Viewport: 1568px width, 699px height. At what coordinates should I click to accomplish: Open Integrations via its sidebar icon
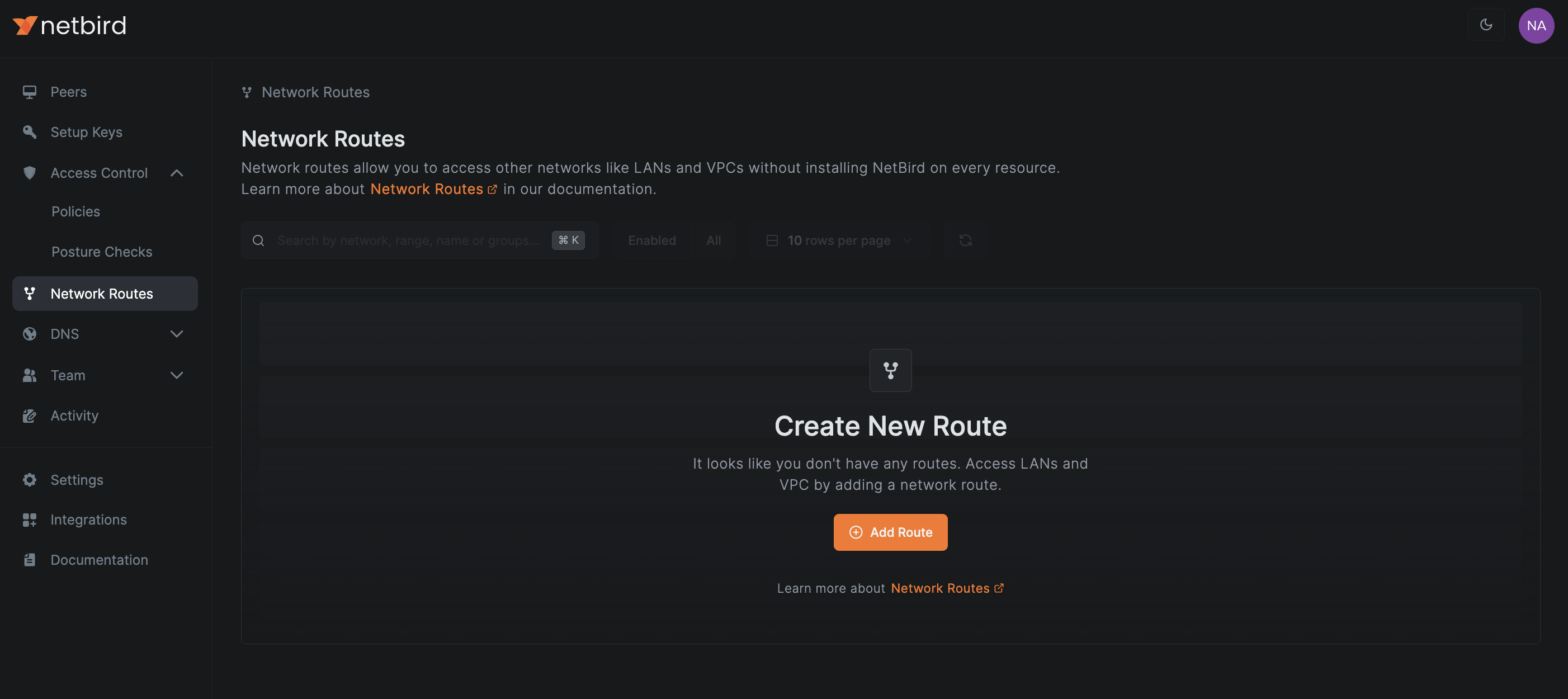point(29,519)
